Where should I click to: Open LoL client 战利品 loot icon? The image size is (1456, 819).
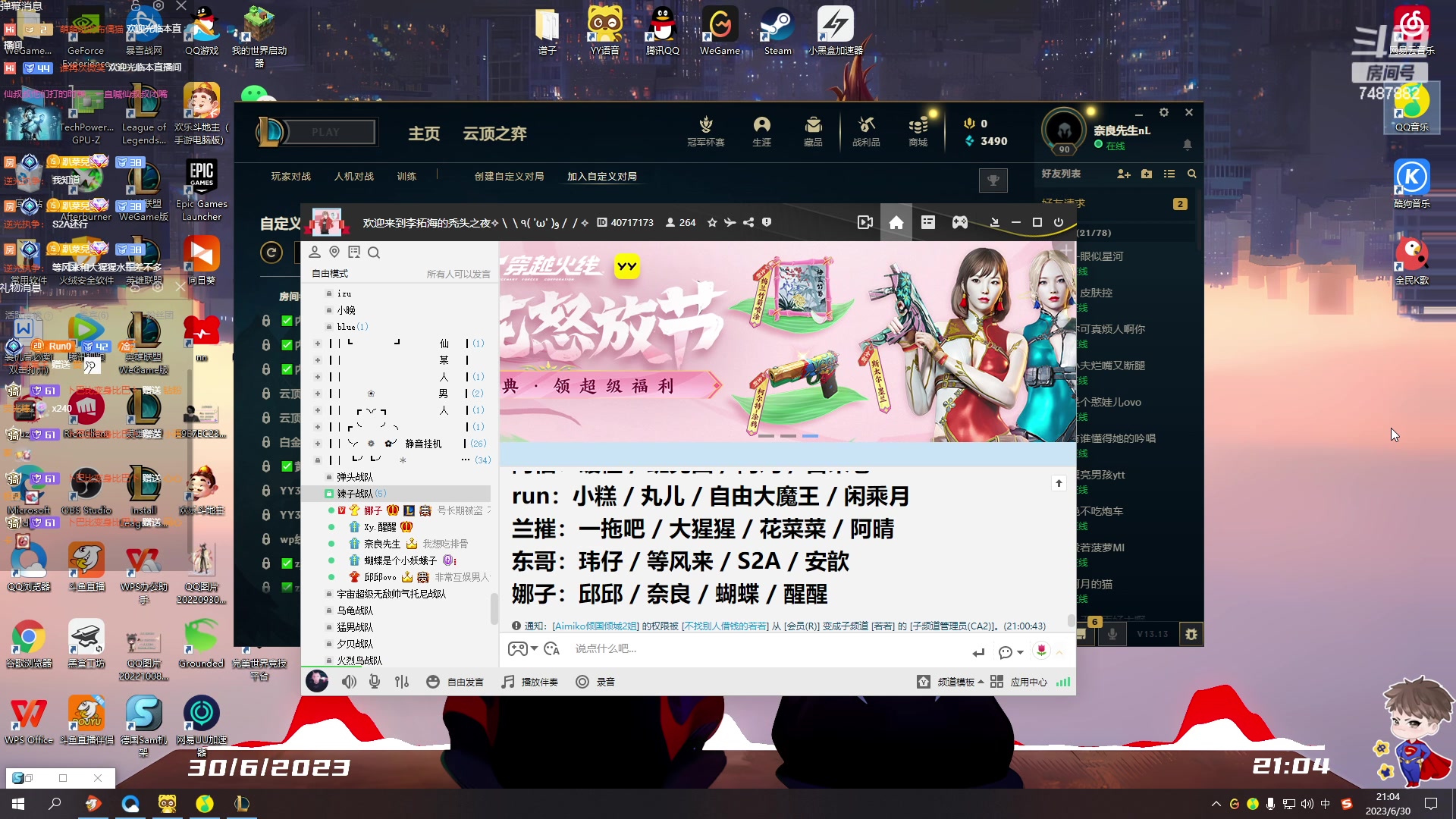866,131
